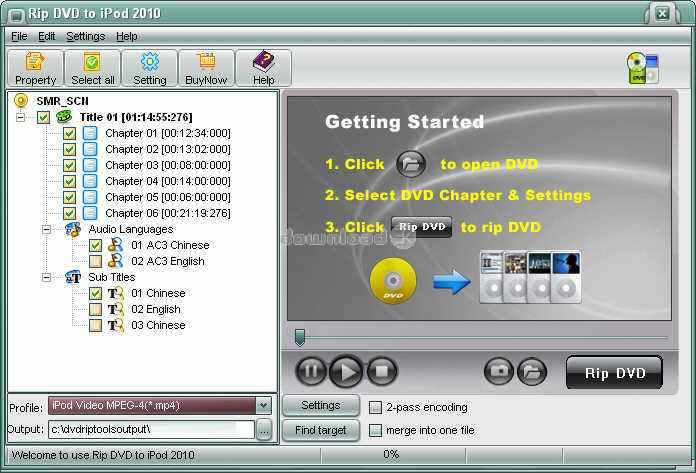This screenshot has height=473, width=696.
Task: Collapse the Audio Languages tree node
Action: (46, 229)
